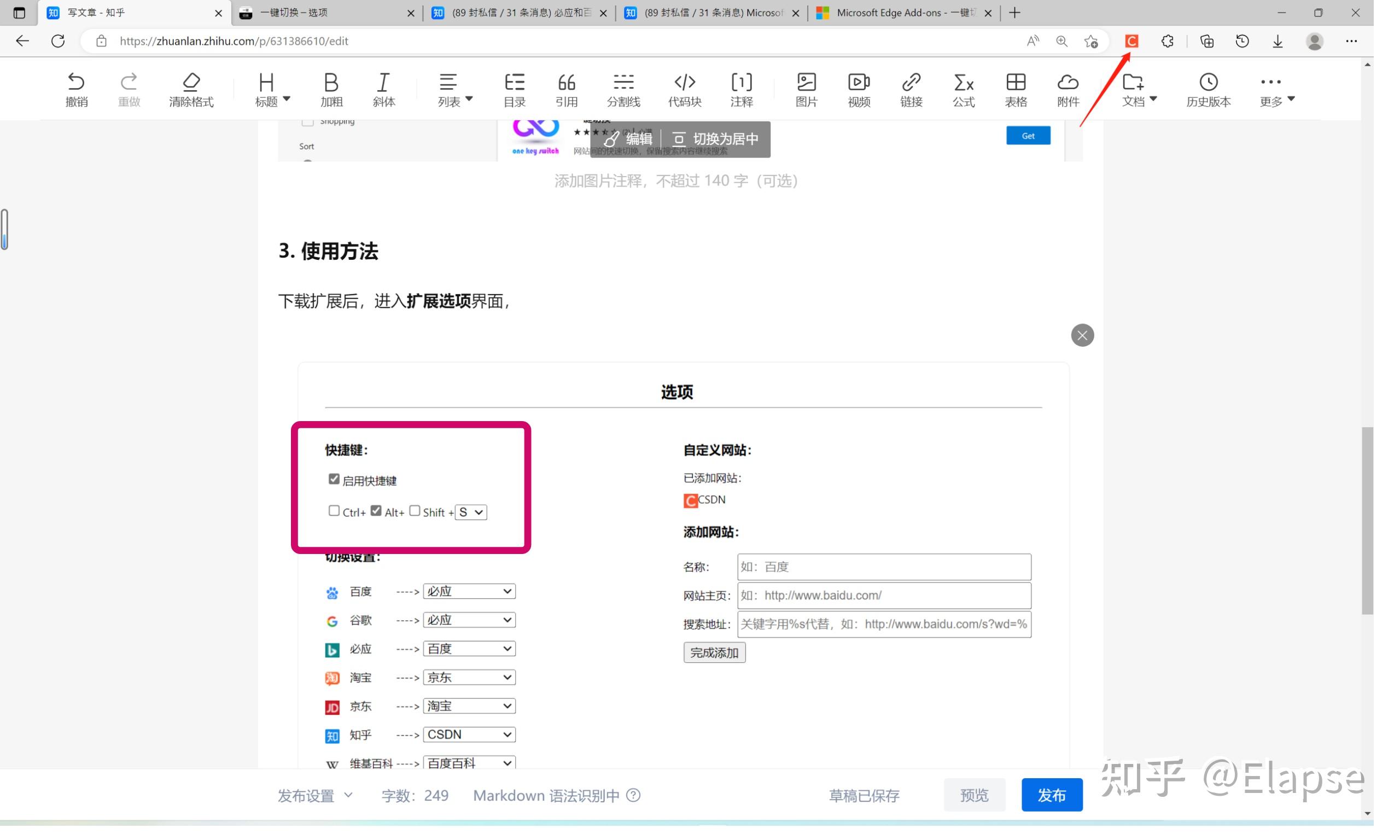1400x840 pixels.
Task: Expand 发布设置 publish settings
Action: (315, 795)
